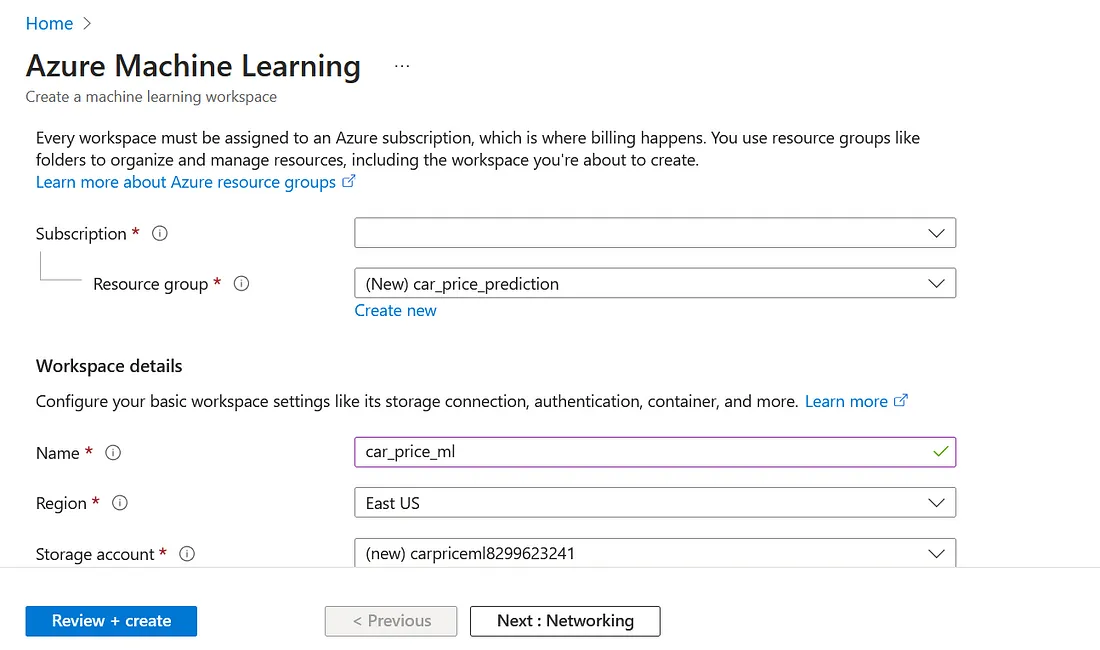Open Learn more about Azure resource groups link
This screenshot has width=1100, height=650.
point(196,182)
